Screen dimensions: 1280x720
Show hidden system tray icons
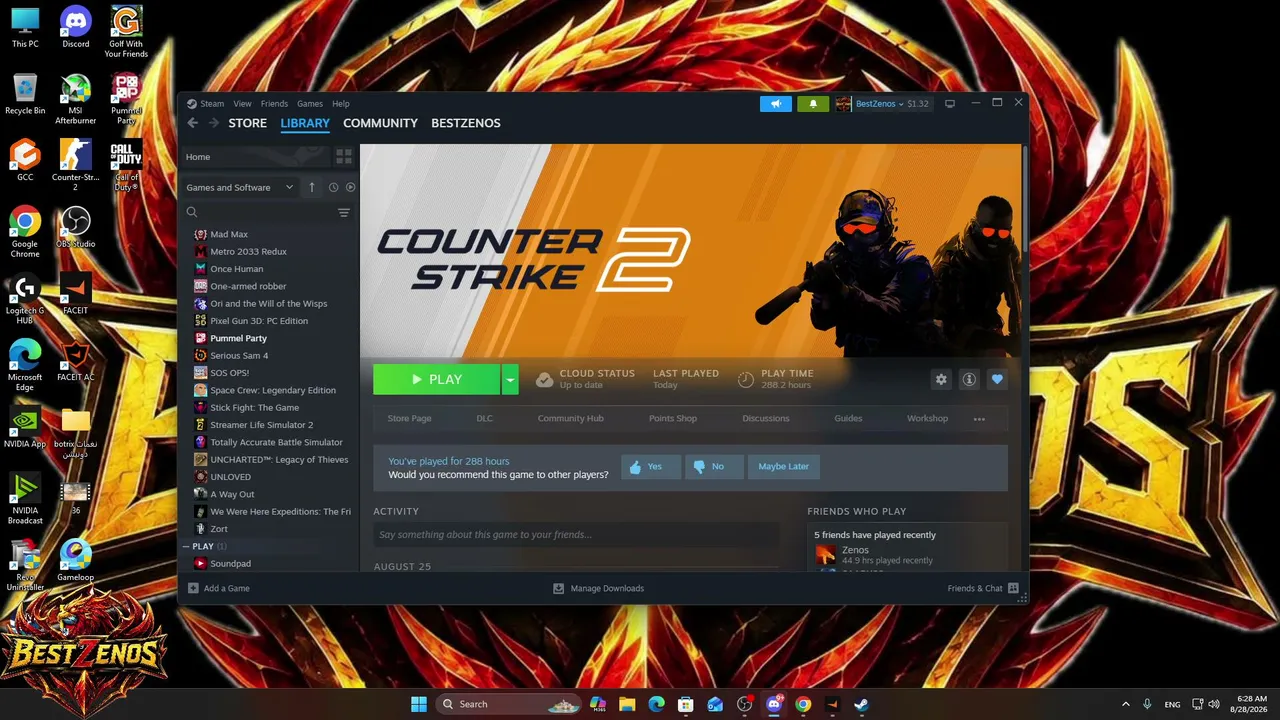click(1125, 704)
